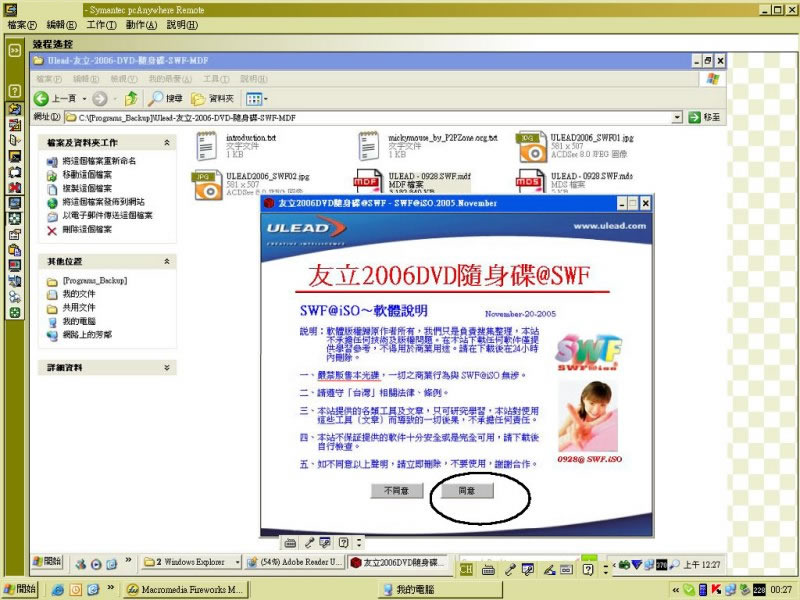
Task: Switch to Windows Explorer group on remote taskbar
Action: (191, 562)
